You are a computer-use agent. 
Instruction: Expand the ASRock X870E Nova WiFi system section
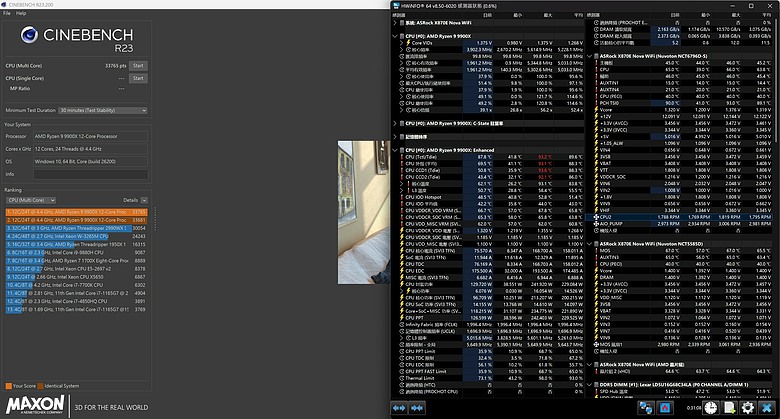[395, 23]
